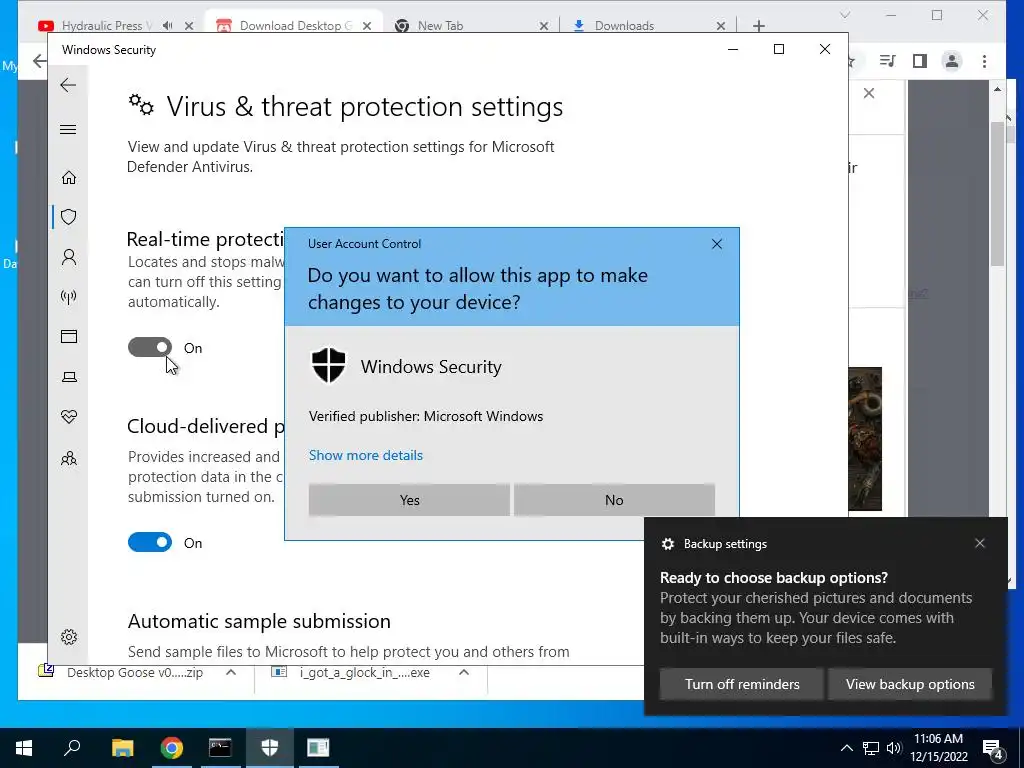Close the Downloads tab

(x=720, y=25)
